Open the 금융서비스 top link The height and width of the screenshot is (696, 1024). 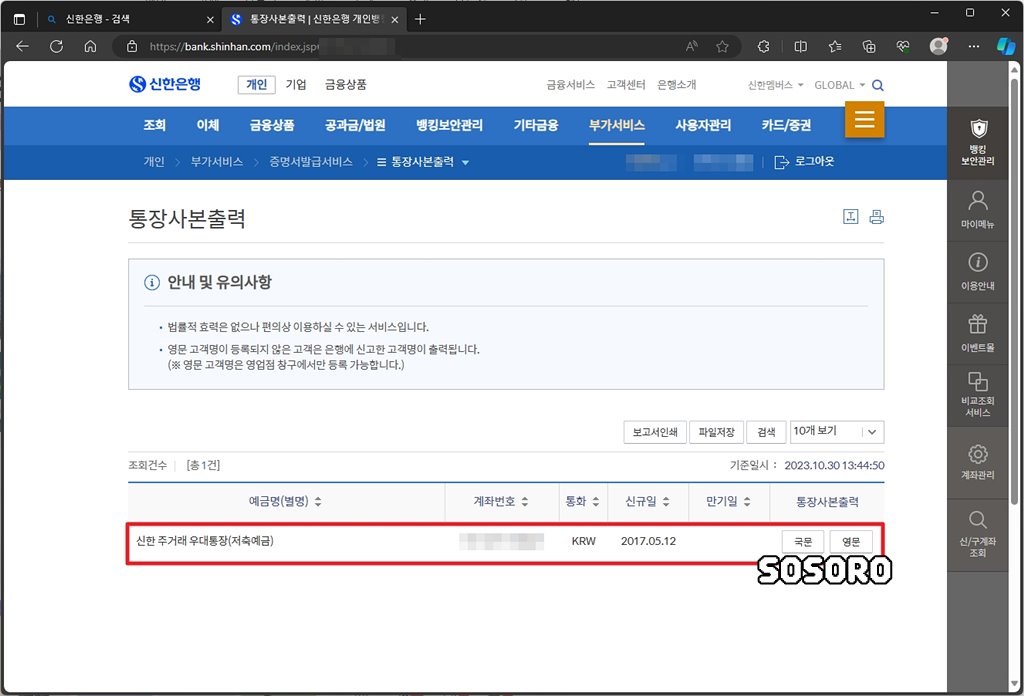pyautogui.click(x=570, y=85)
